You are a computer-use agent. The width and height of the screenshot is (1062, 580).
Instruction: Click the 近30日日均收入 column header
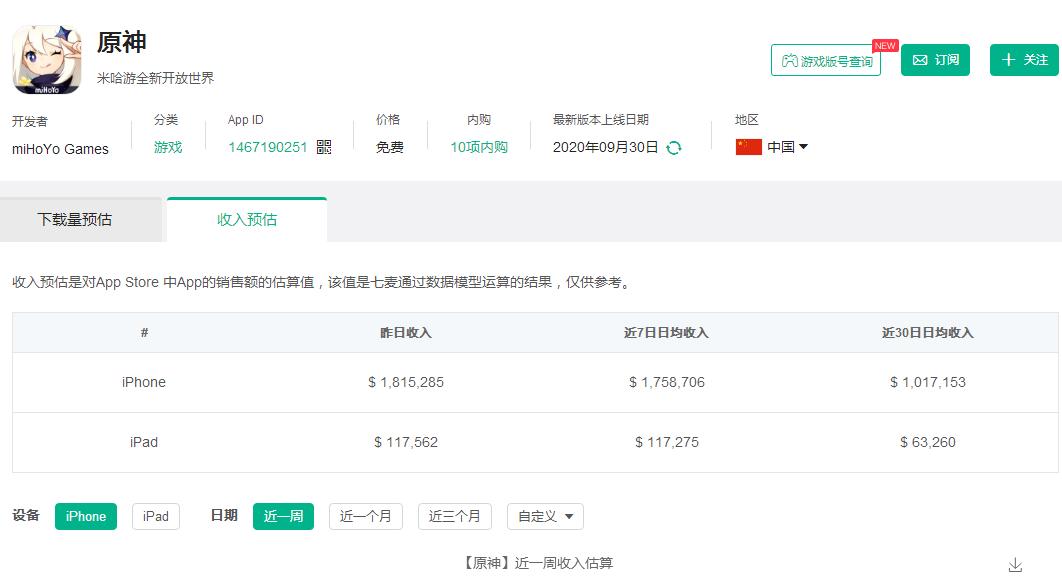coord(928,333)
